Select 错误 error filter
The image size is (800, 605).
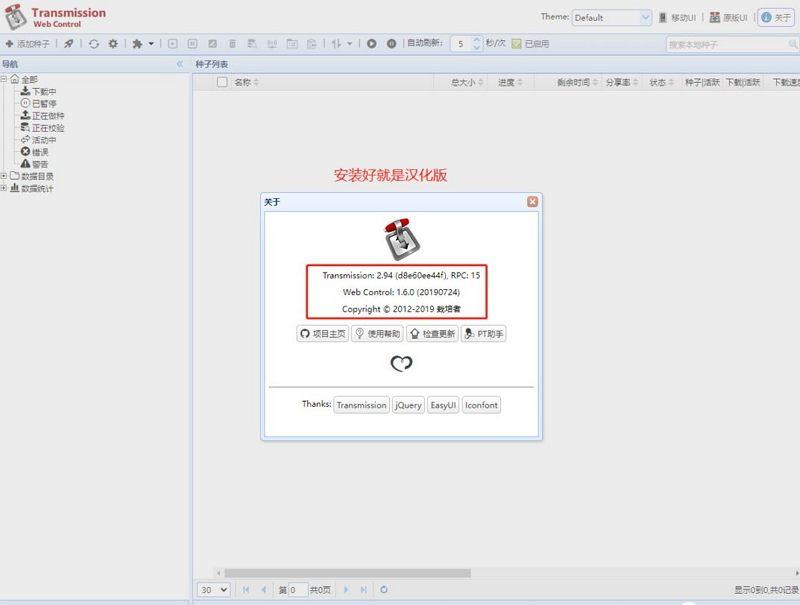pyautogui.click(x=40, y=152)
